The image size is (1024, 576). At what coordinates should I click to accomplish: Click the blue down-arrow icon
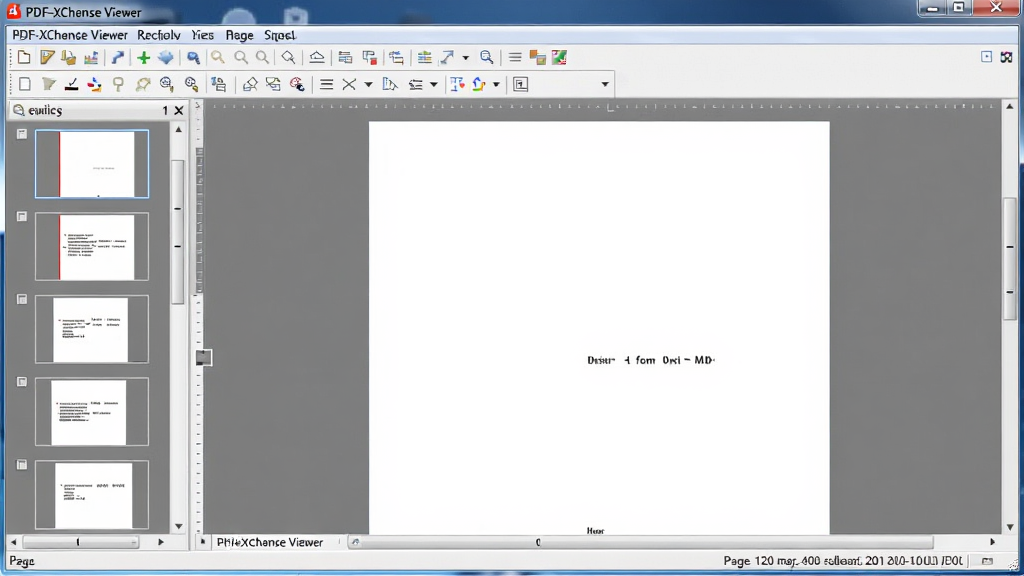point(166,57)
